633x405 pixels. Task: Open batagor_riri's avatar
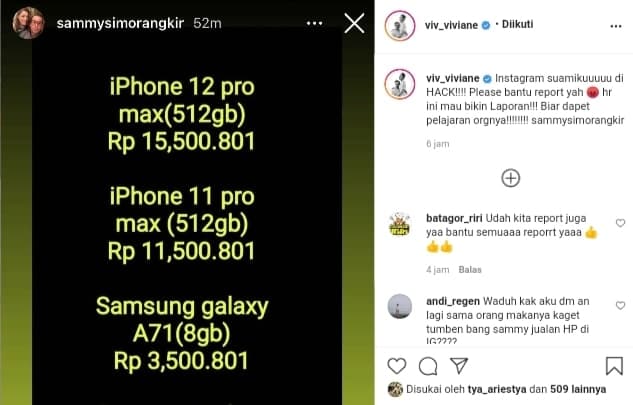coord(400,224)
